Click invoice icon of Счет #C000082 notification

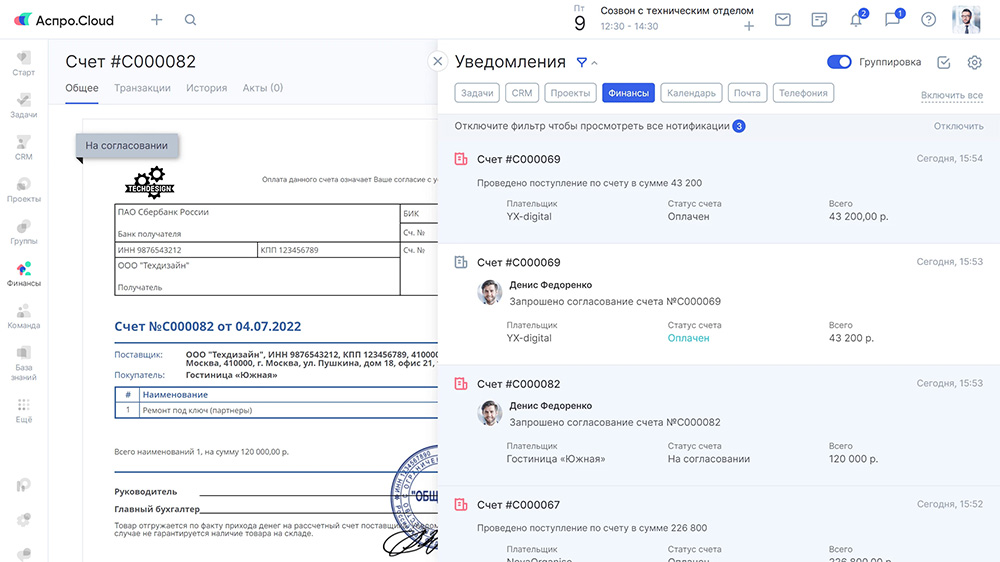point(460,383)
